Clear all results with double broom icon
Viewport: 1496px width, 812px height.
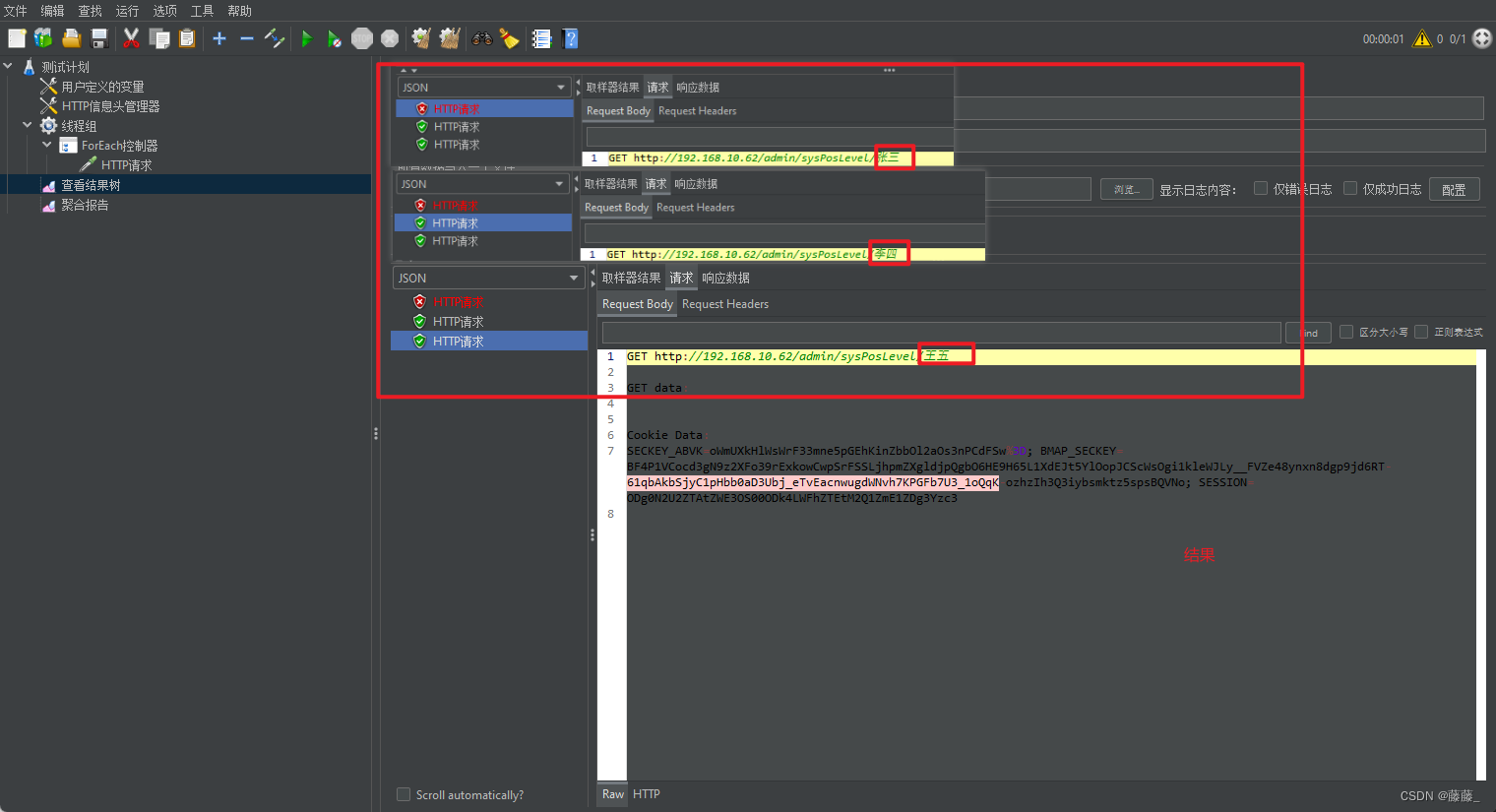click(450, 38)
